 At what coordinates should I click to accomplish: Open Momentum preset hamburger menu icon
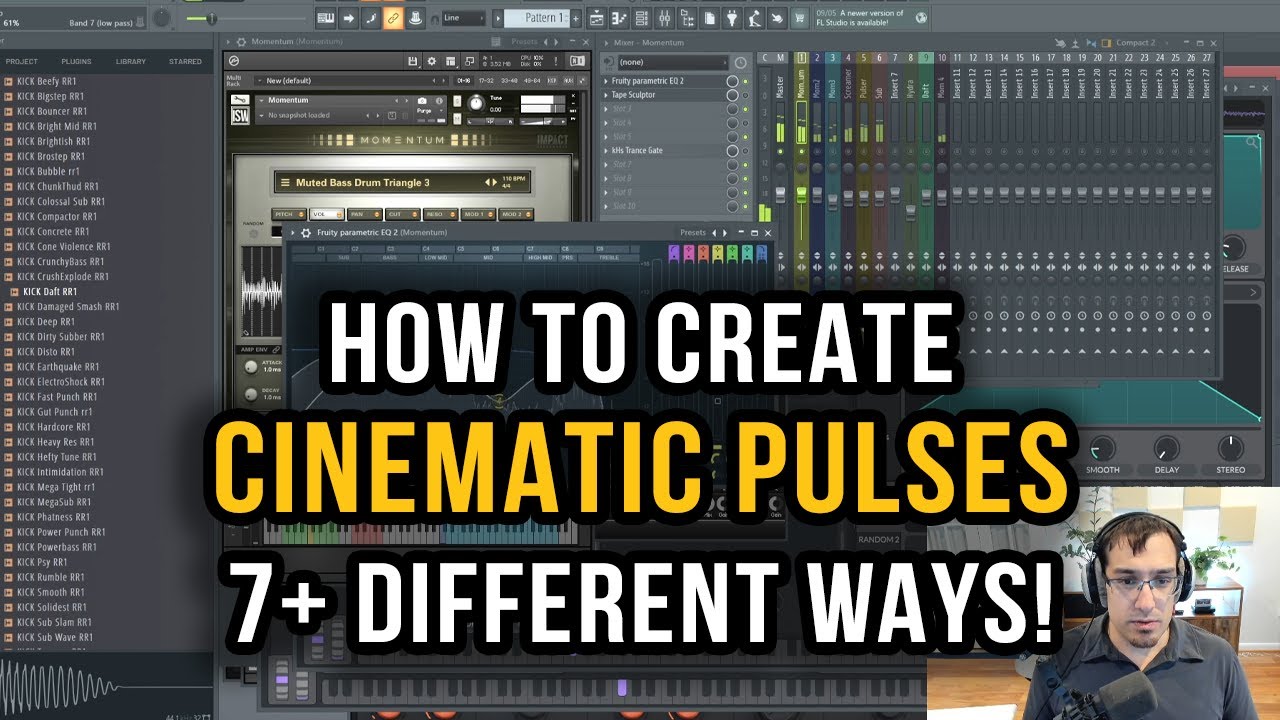click(x=285, y=182)
